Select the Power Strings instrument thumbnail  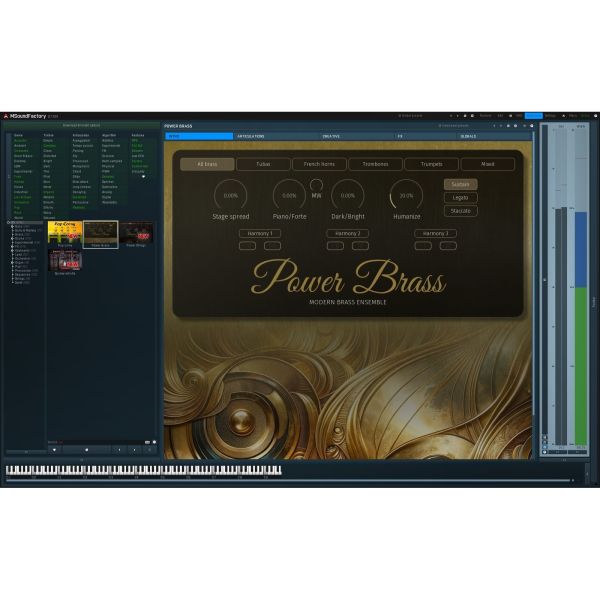(136, 234)
